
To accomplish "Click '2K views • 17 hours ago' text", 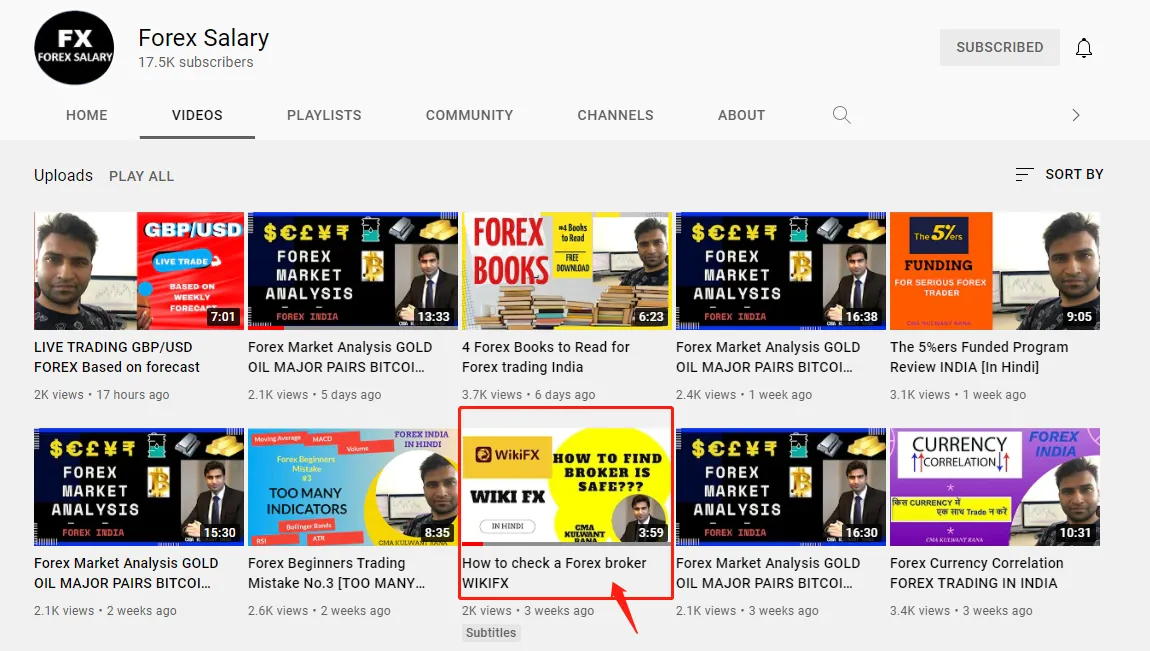I will pyautogui.click(x=101, y=394).
